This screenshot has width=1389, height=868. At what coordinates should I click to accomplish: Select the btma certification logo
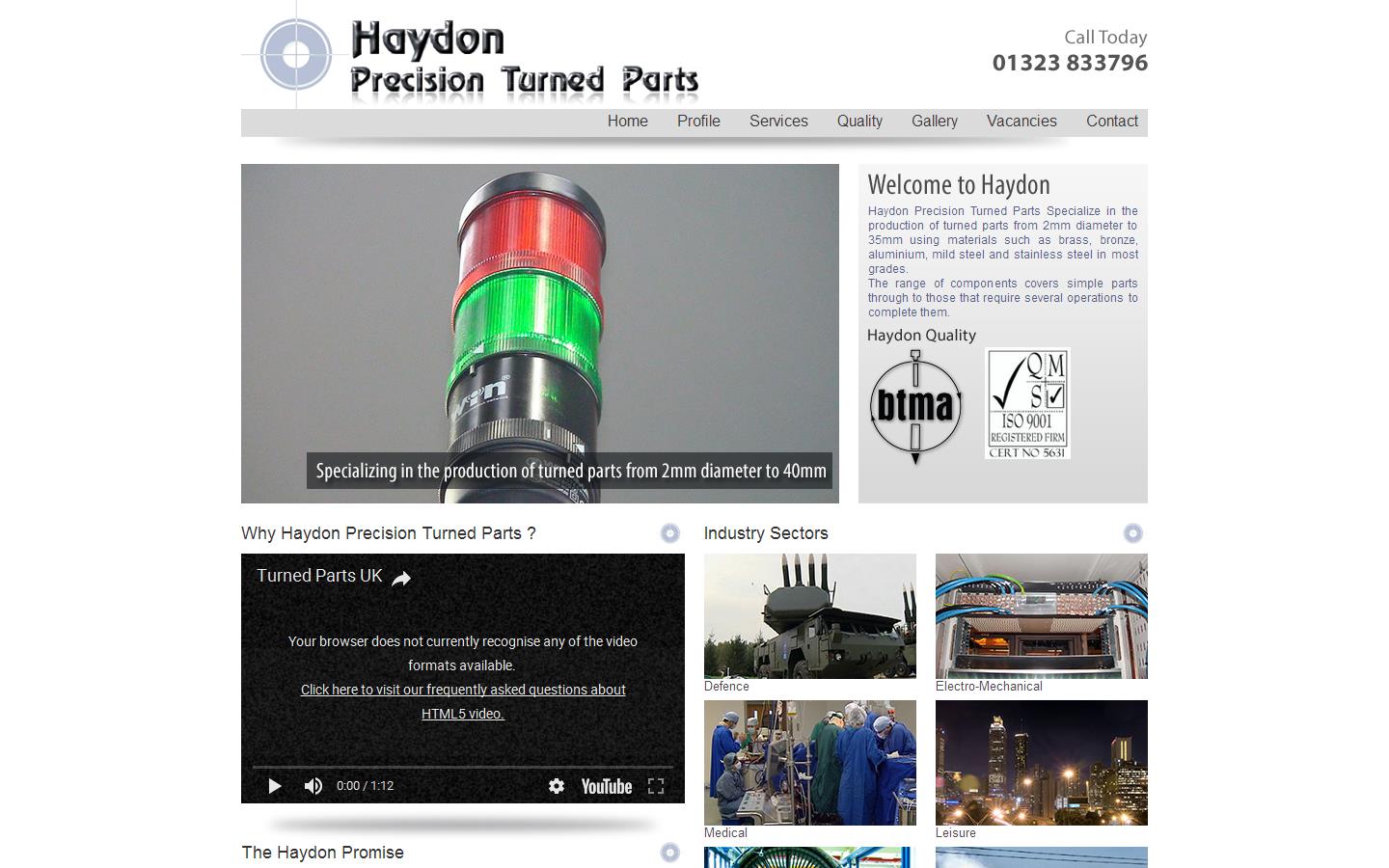pos(915,405)
